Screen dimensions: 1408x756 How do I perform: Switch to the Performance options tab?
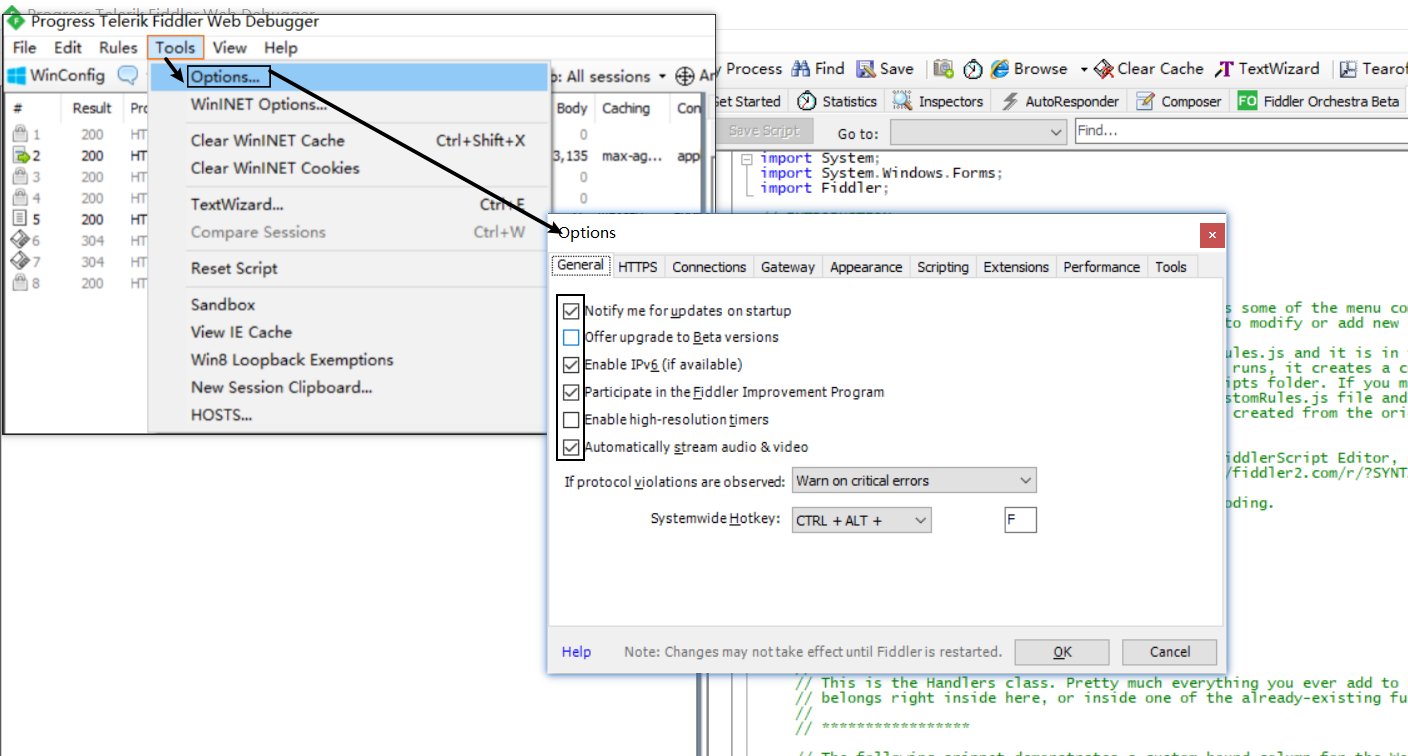click(x=1102, y=267)
